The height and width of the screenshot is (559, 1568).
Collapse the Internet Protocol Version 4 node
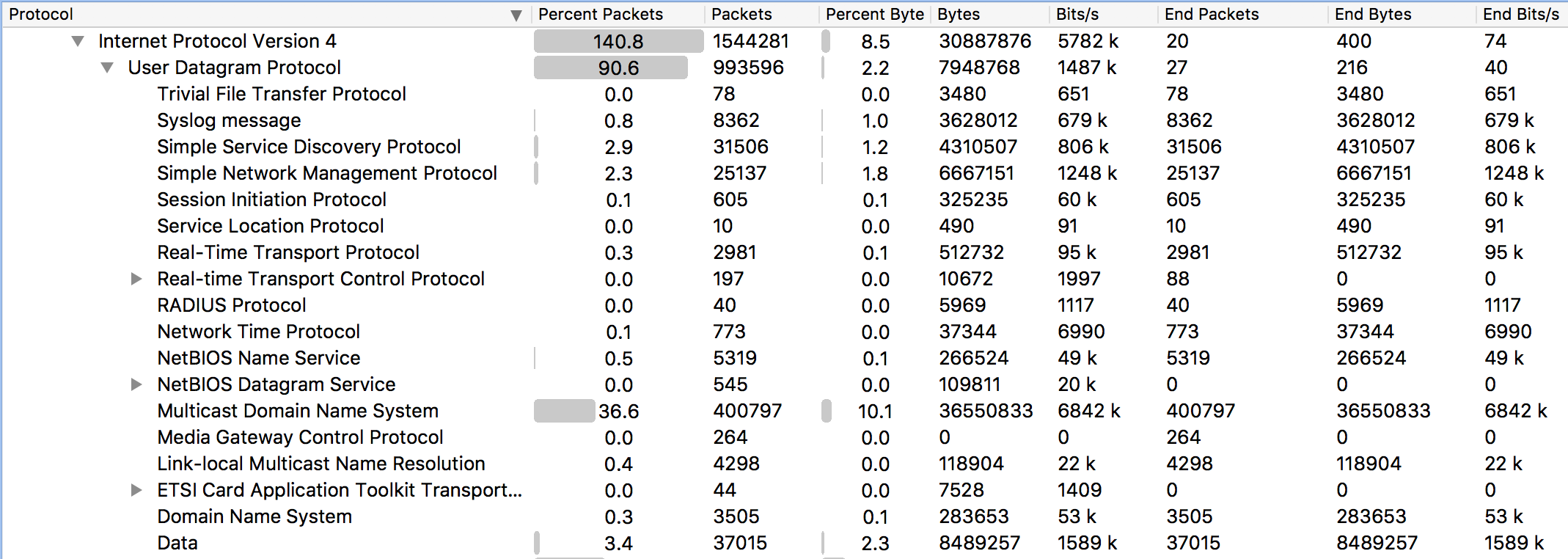[78, 41]
